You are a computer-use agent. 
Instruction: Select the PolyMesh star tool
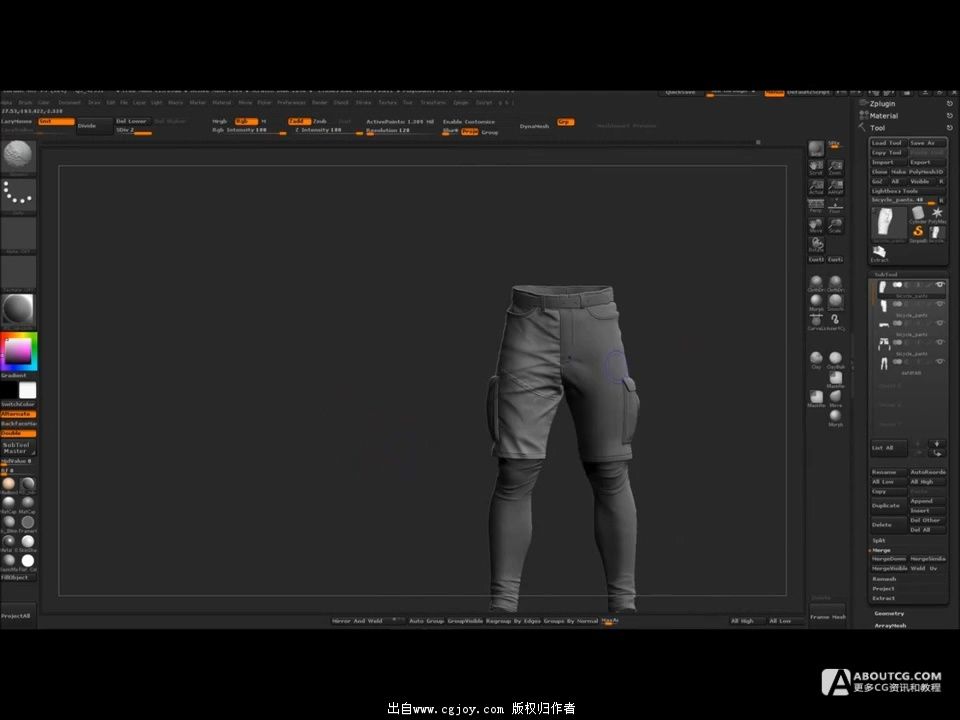pos(937,214)
